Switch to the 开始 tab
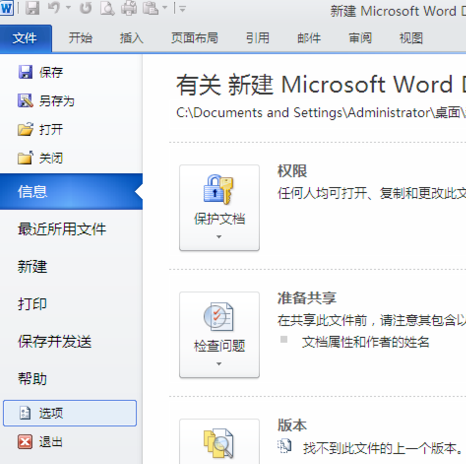This screenshot has height=464, width=466. click(x=80, y=38)
